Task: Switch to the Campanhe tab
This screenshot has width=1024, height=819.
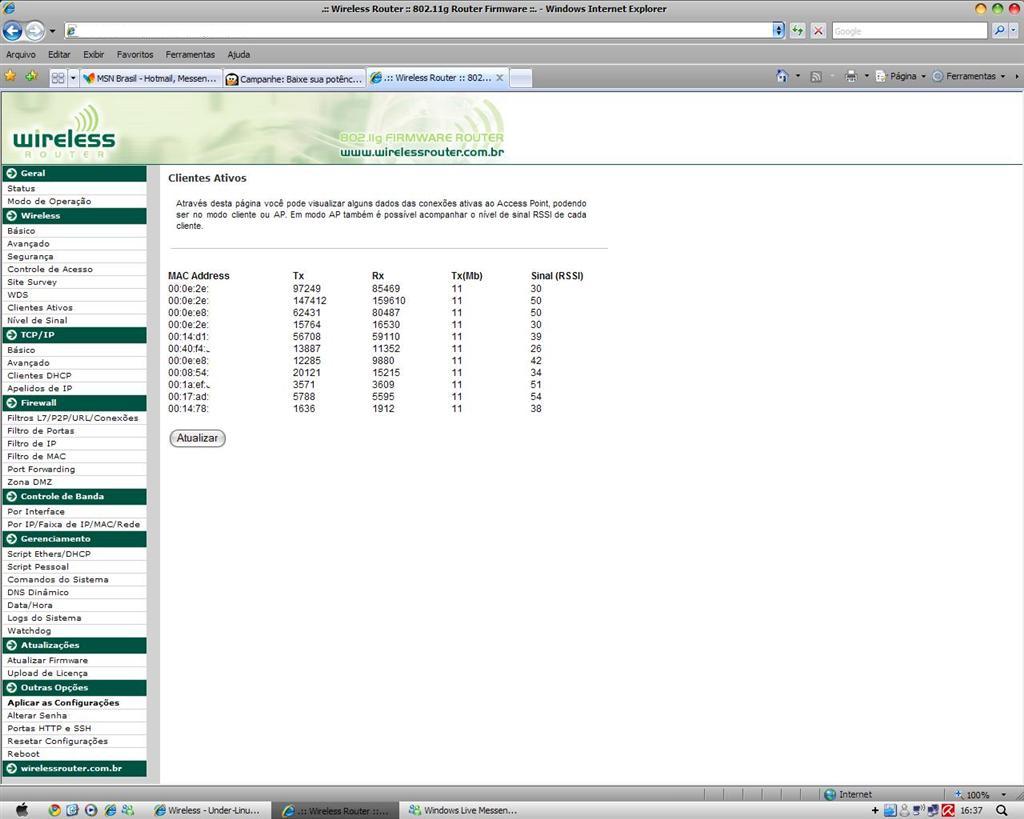Action: 294,78
